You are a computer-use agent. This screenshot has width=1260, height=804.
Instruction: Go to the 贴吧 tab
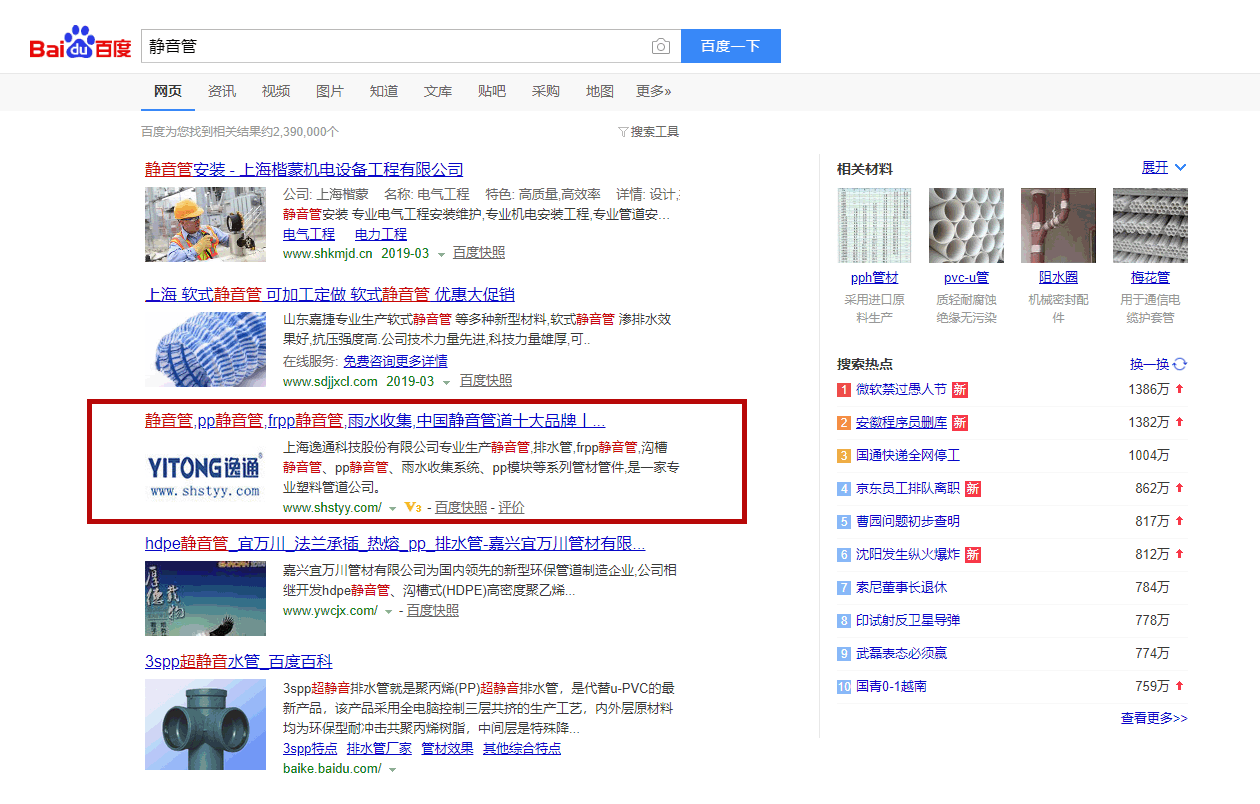tap(492, 91)
